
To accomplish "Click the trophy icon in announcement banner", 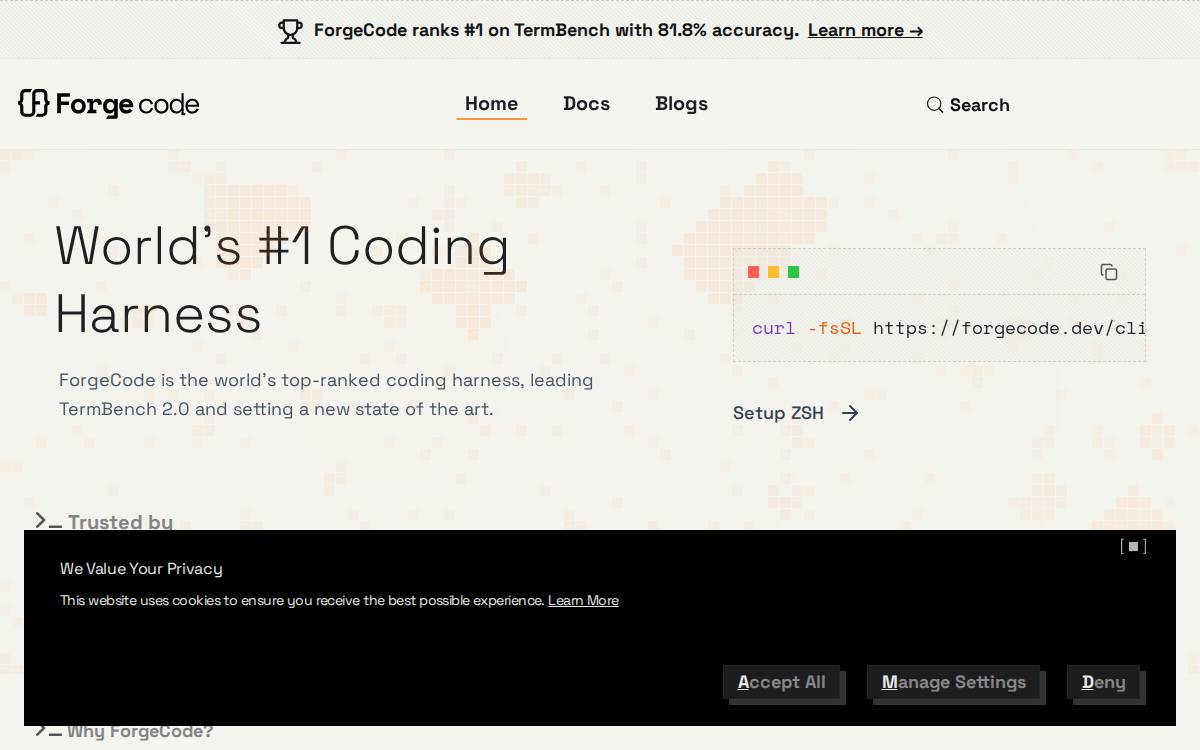I will pyautogui.click(x=290, y=31).
